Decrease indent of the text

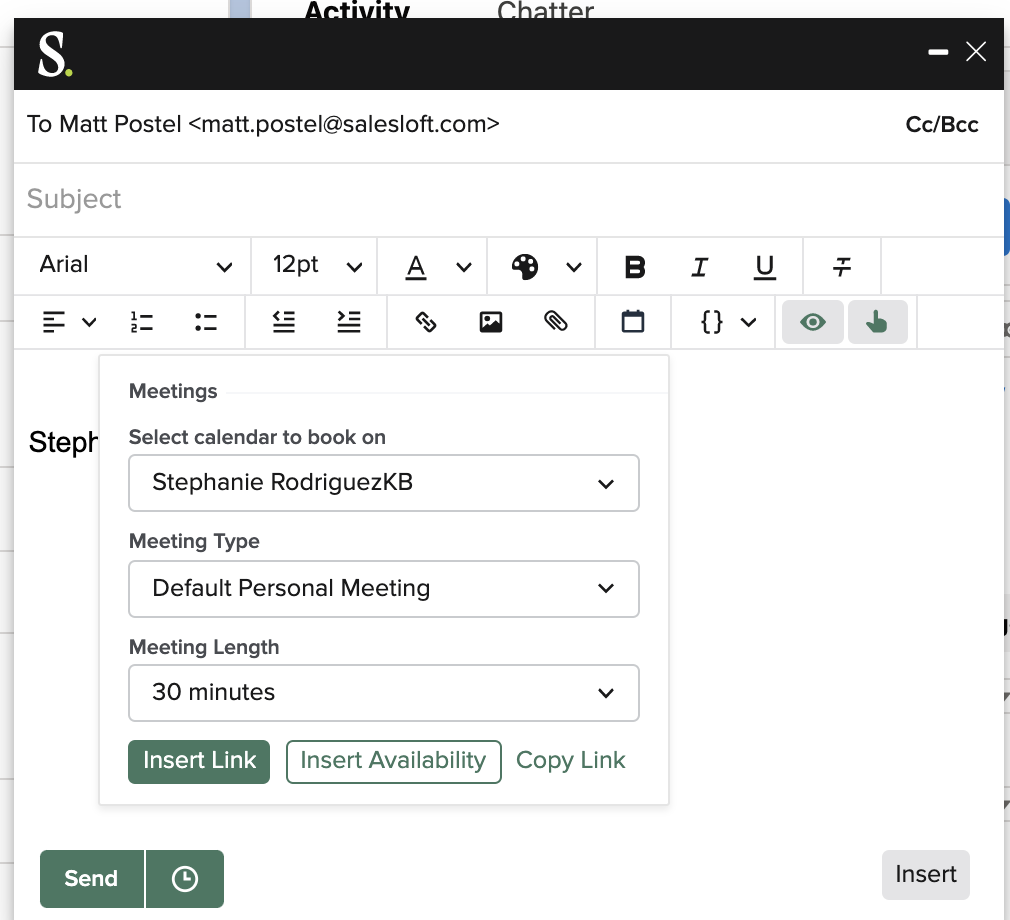[283, 322]
